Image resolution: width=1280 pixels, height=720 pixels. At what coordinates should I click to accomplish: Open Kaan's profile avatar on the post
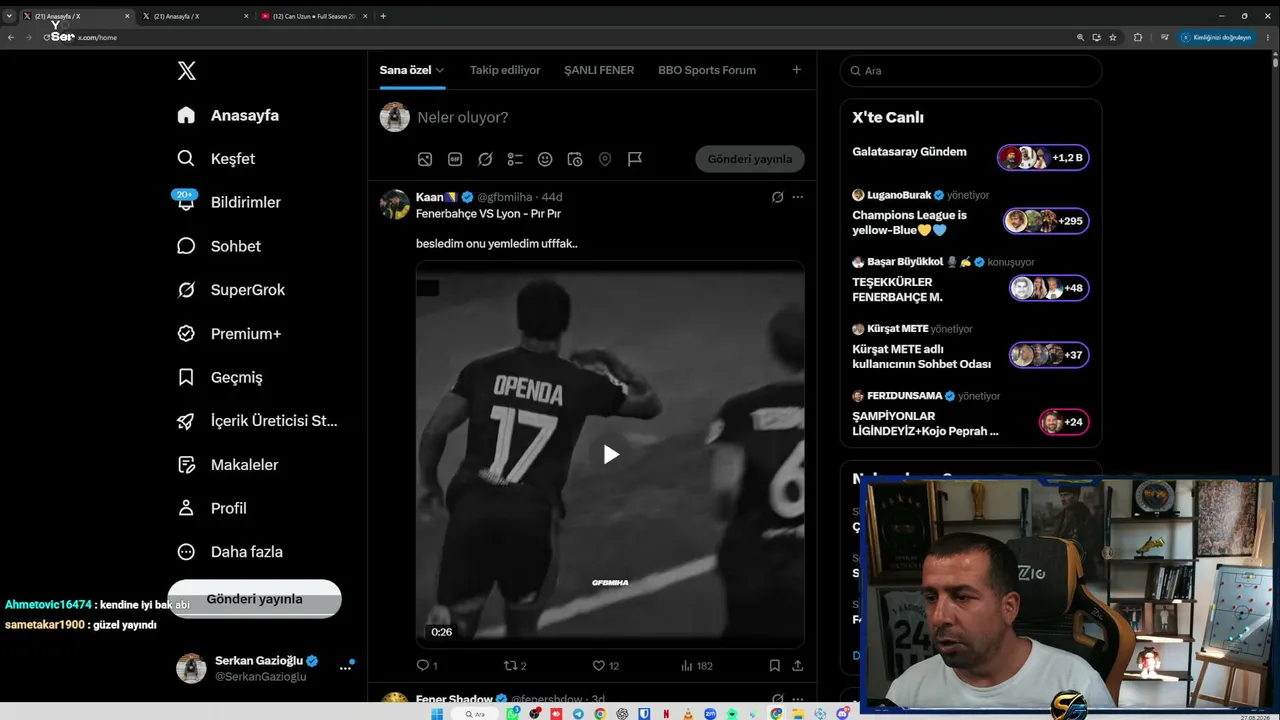[395, 205]
